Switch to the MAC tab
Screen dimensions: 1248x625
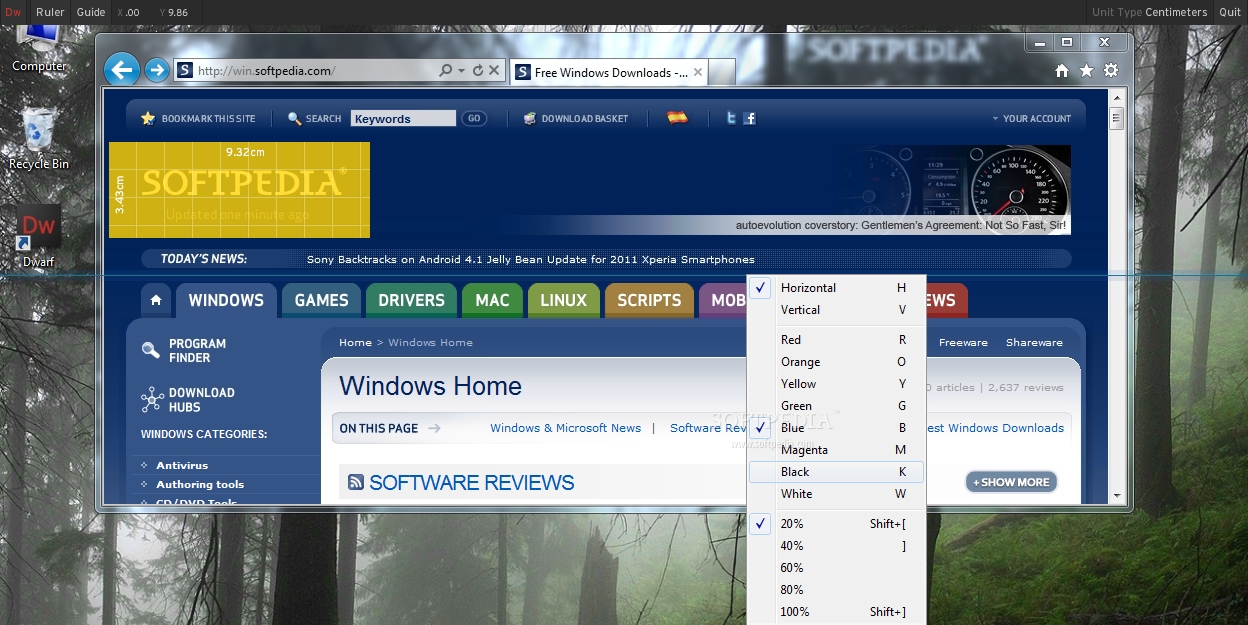tap(492, 300)
